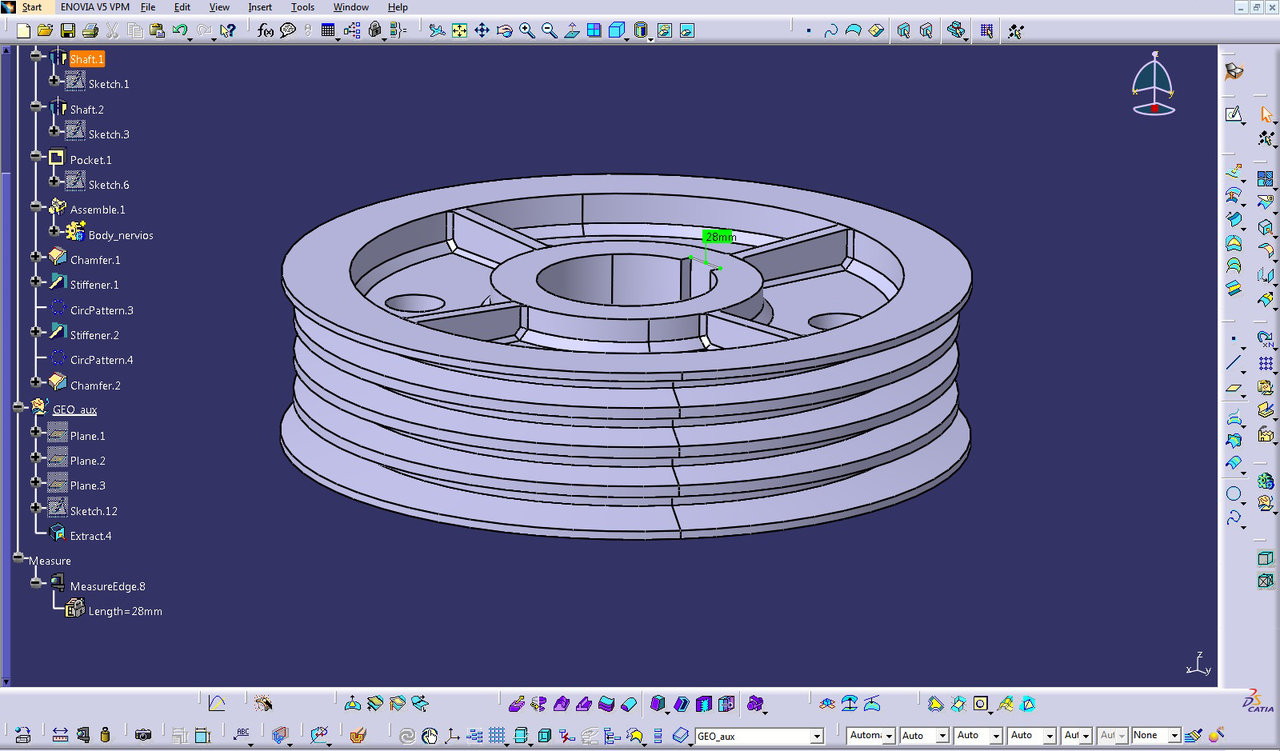Click the Normal View icon

point(571,31)
